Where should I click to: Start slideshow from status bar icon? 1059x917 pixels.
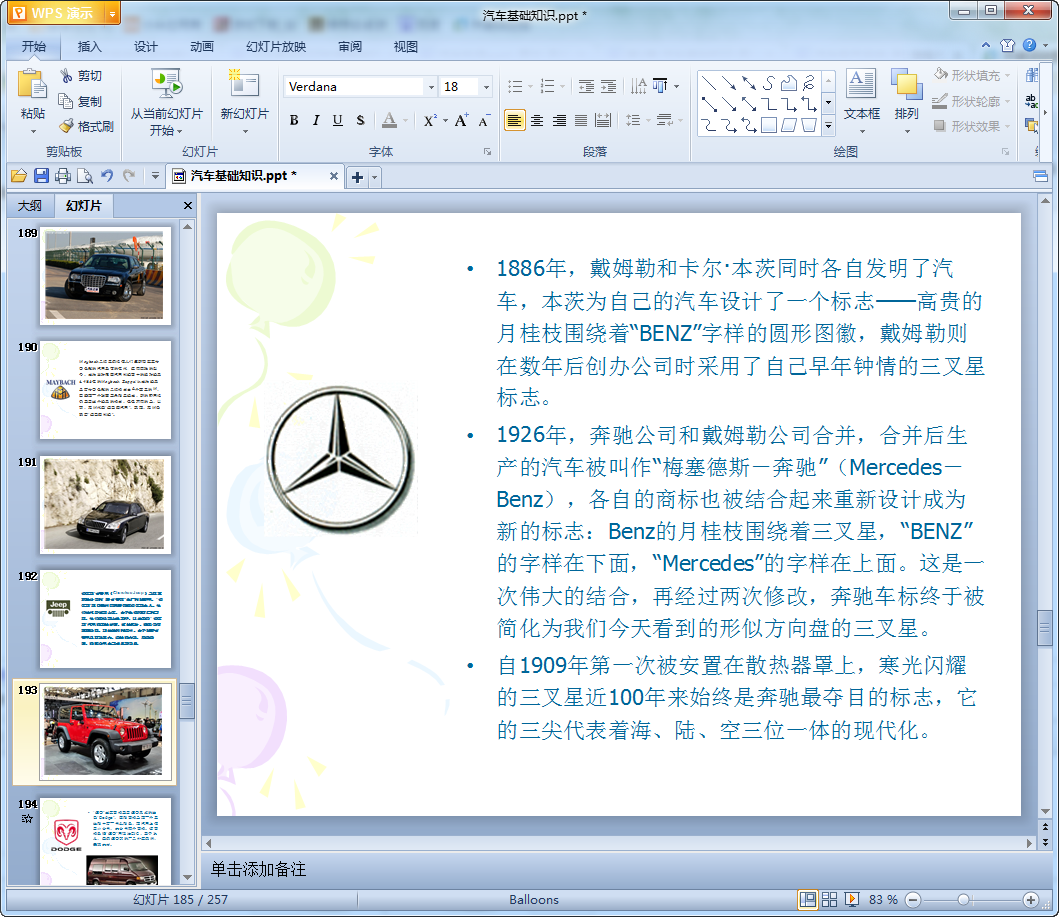[852, 899]
